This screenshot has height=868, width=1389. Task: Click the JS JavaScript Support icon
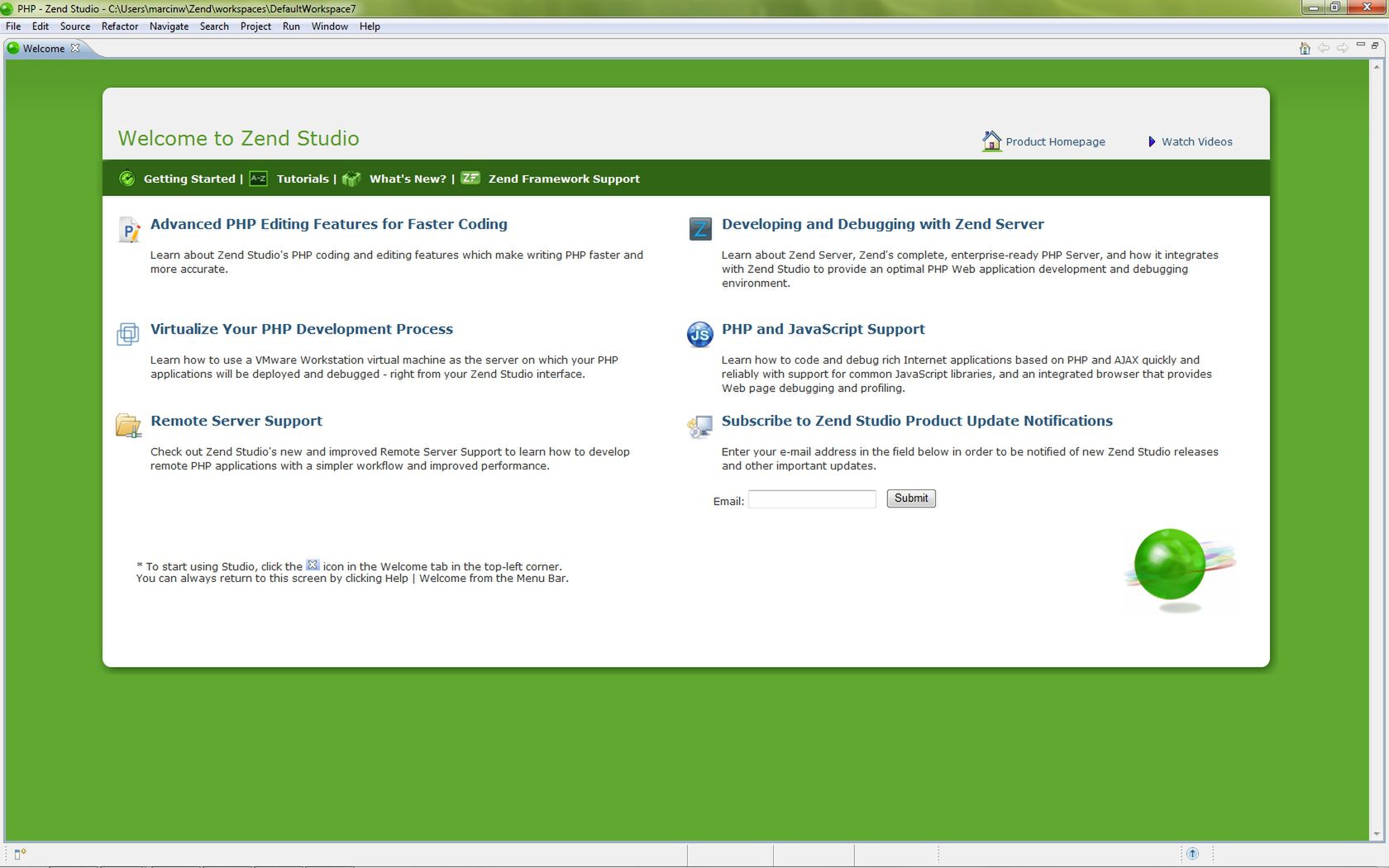click(x=699, y=334)
